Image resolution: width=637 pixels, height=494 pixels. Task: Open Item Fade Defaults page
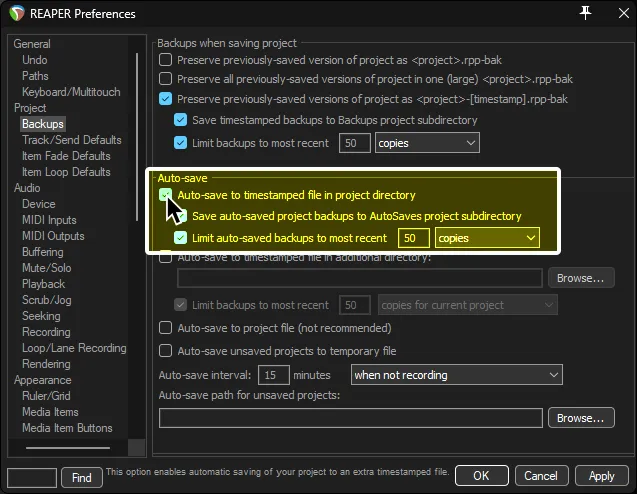66,156
